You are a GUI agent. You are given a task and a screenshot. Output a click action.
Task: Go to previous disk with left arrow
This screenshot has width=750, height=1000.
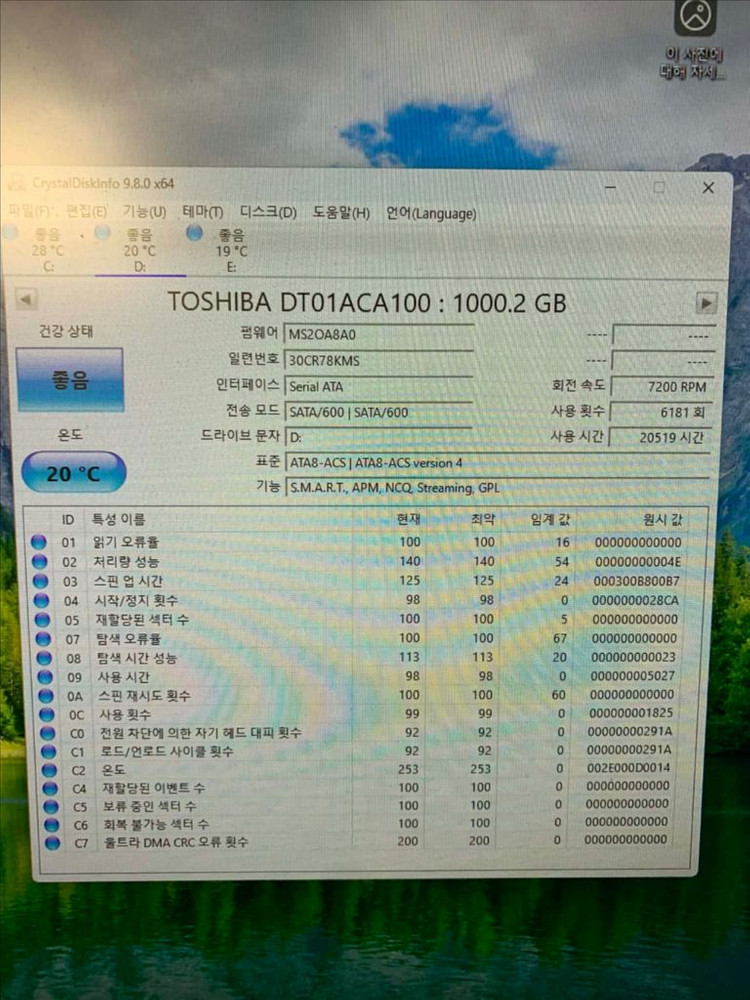[26, 299]
